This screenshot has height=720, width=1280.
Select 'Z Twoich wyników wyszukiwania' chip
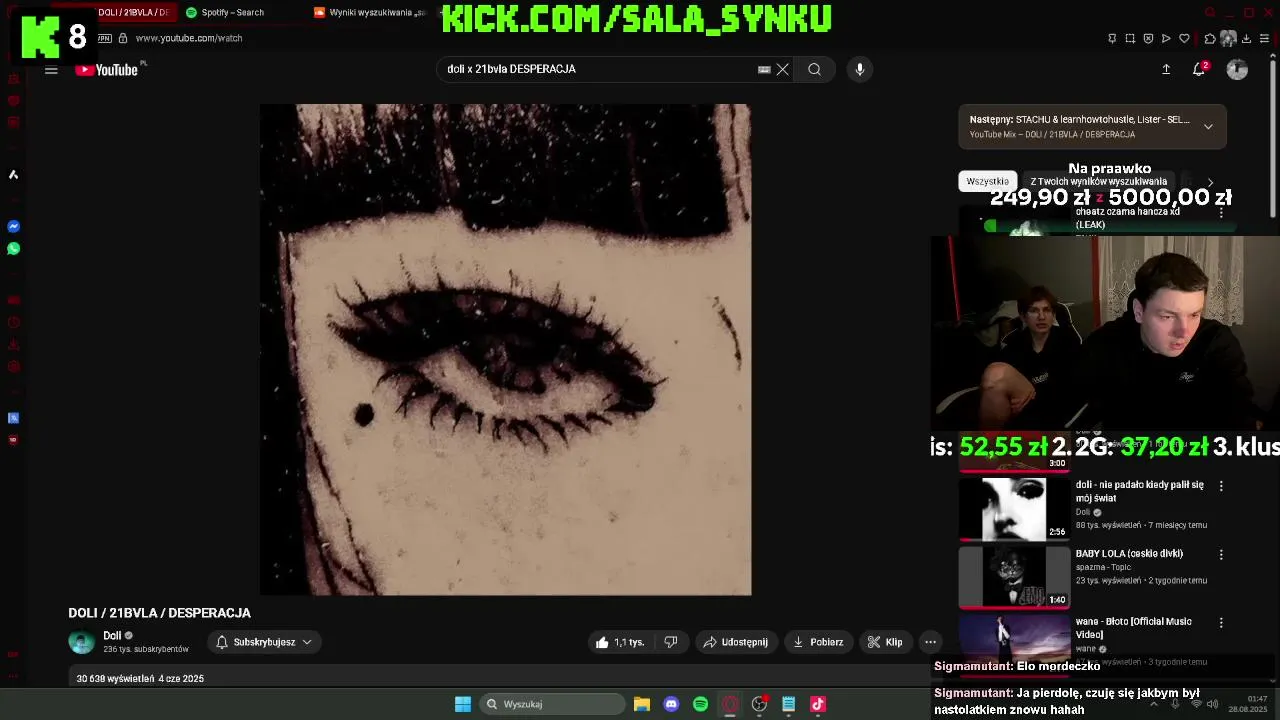point(1098,181)
